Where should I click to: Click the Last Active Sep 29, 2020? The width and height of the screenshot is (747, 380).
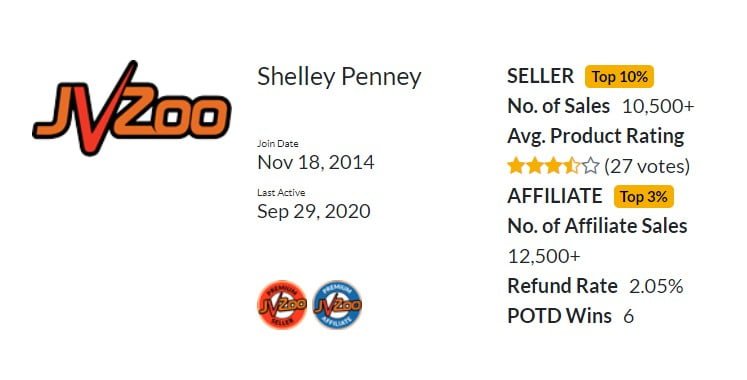314,211
